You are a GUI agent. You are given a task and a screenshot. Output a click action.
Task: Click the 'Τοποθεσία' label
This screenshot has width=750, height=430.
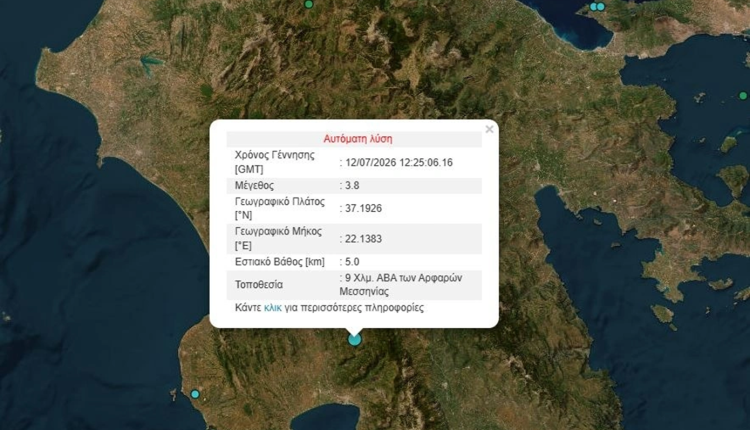tap(259, 285)
